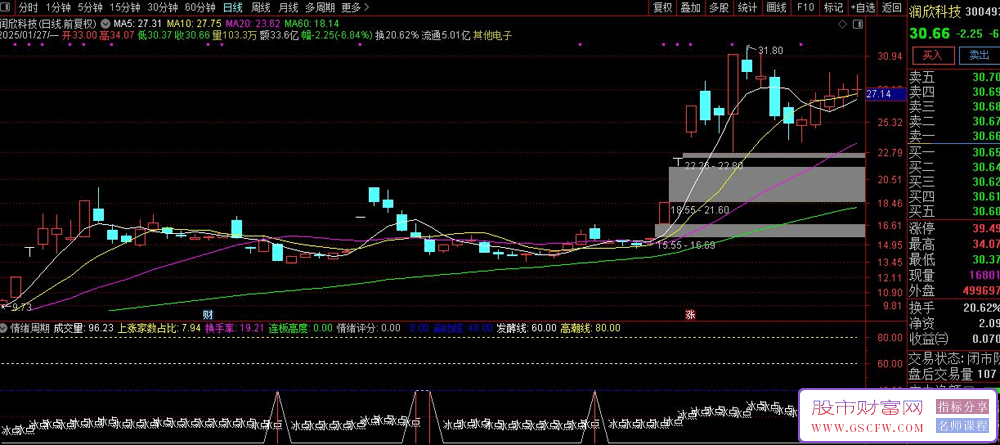Click the 9.73 low price marker
The width and height of the screenshot is (1000, 445).
pos(21,308)
